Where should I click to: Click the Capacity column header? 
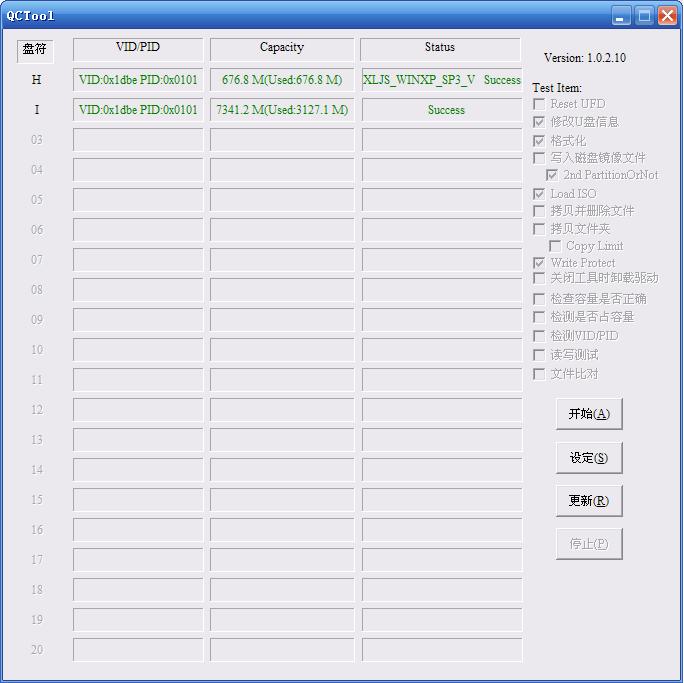[282, 49]
